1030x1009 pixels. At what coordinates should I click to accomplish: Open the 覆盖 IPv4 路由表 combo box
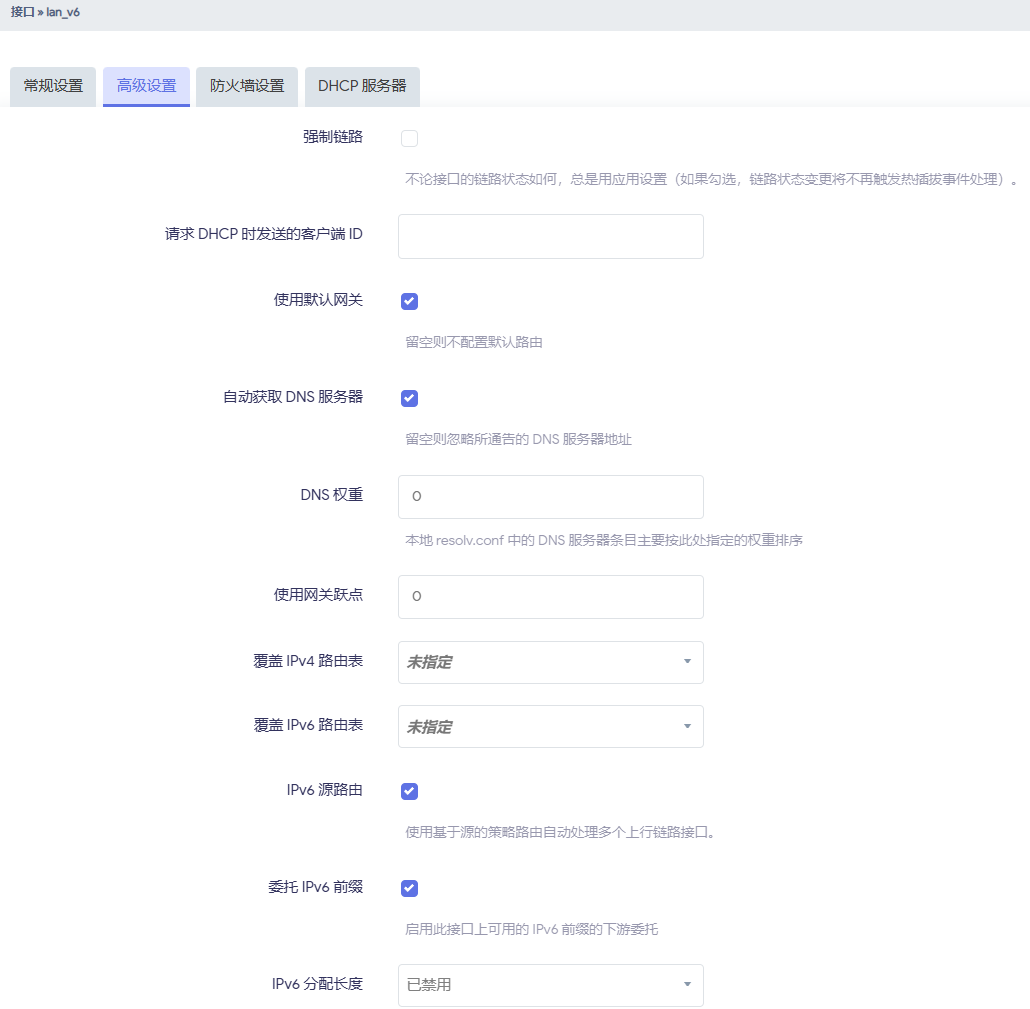point(550,662)
